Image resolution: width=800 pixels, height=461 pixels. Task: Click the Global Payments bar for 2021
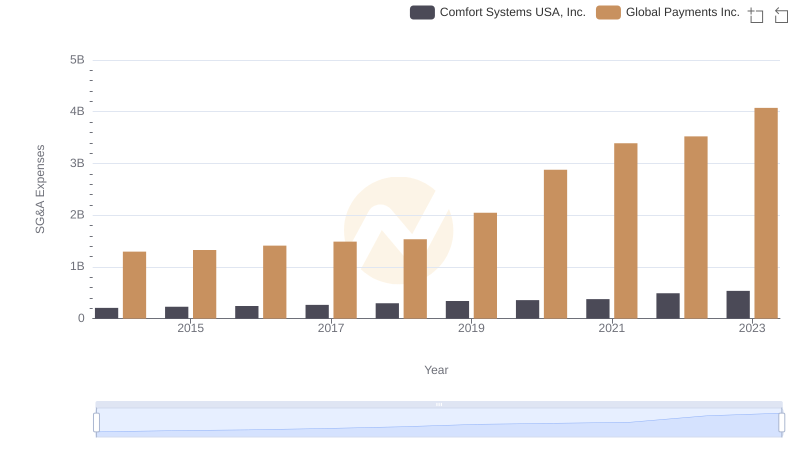626,231
